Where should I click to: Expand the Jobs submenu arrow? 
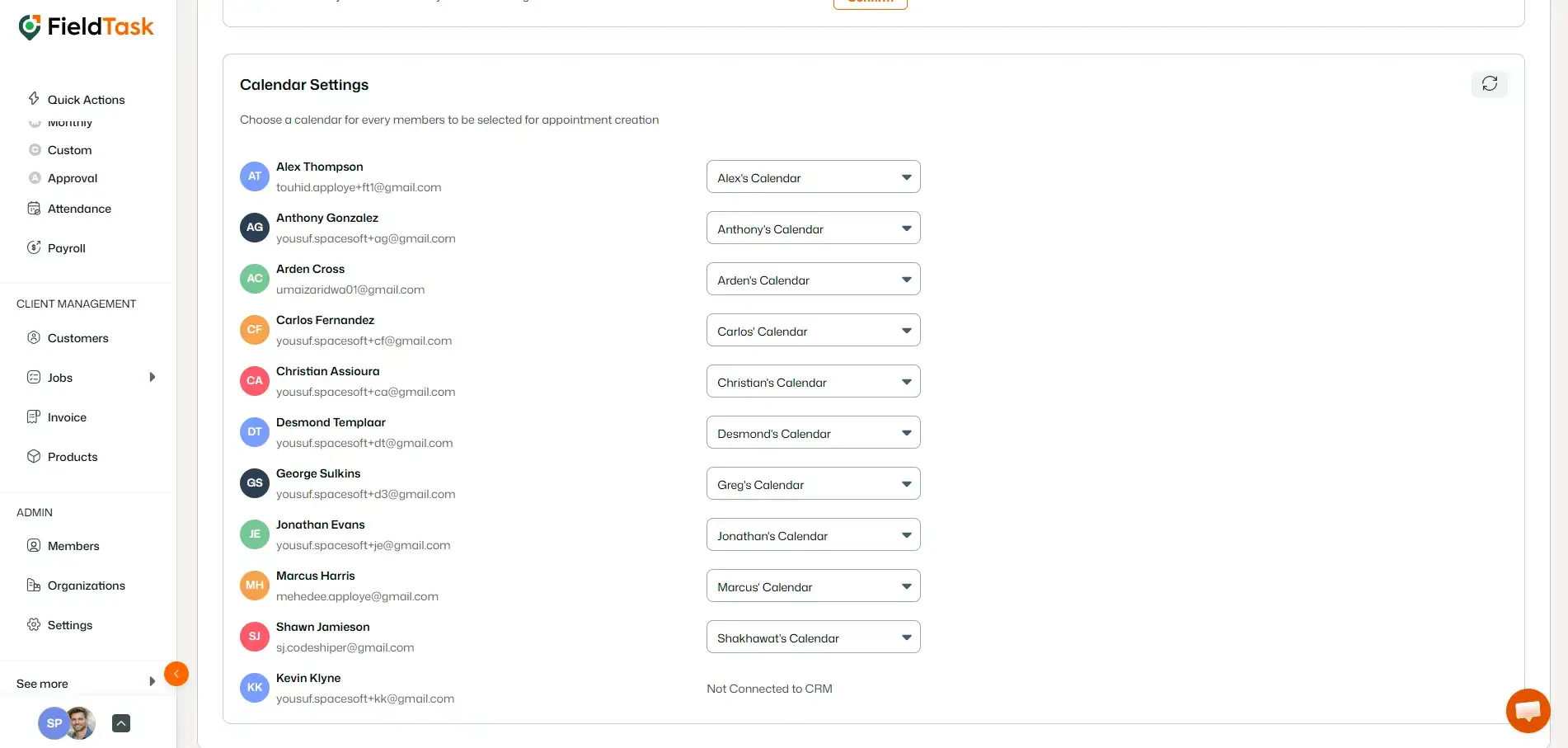tap(152, 377)
